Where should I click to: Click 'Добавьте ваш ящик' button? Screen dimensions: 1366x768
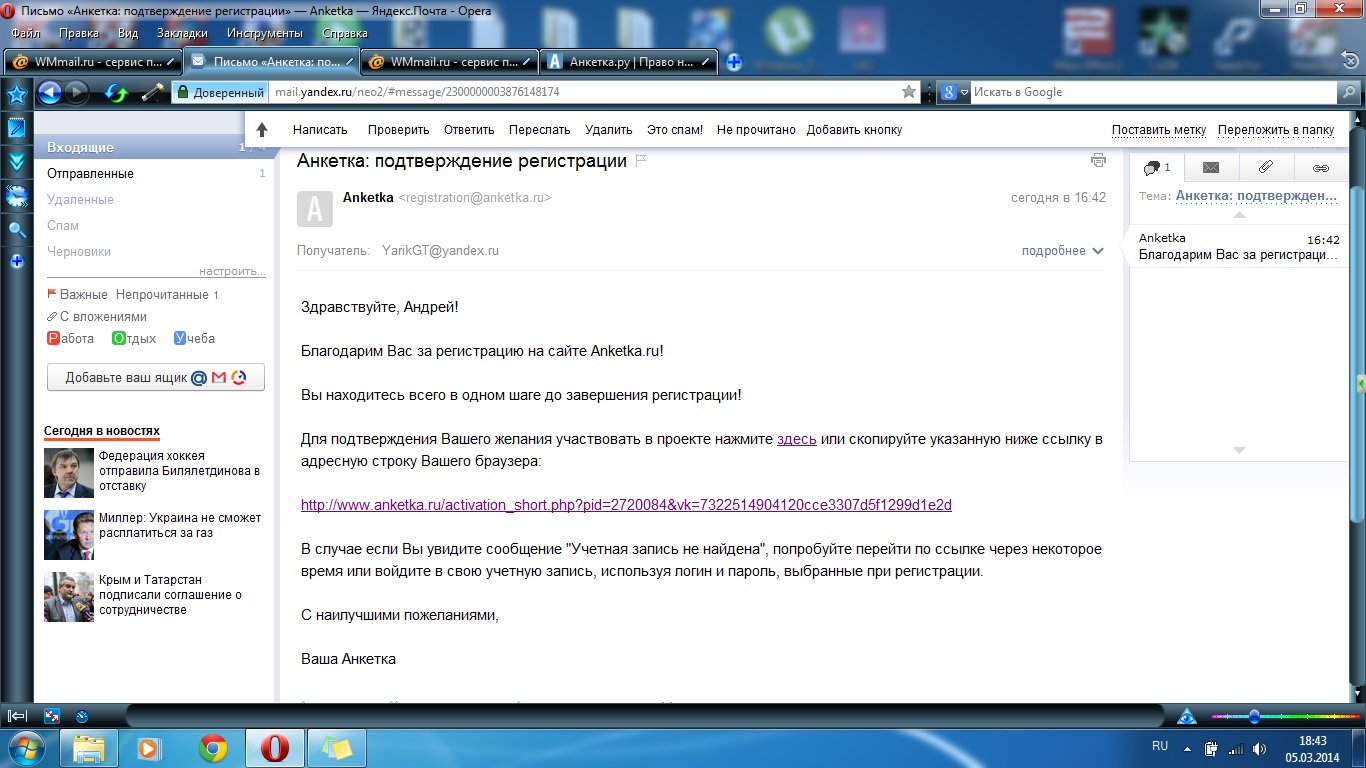(156, 378)
